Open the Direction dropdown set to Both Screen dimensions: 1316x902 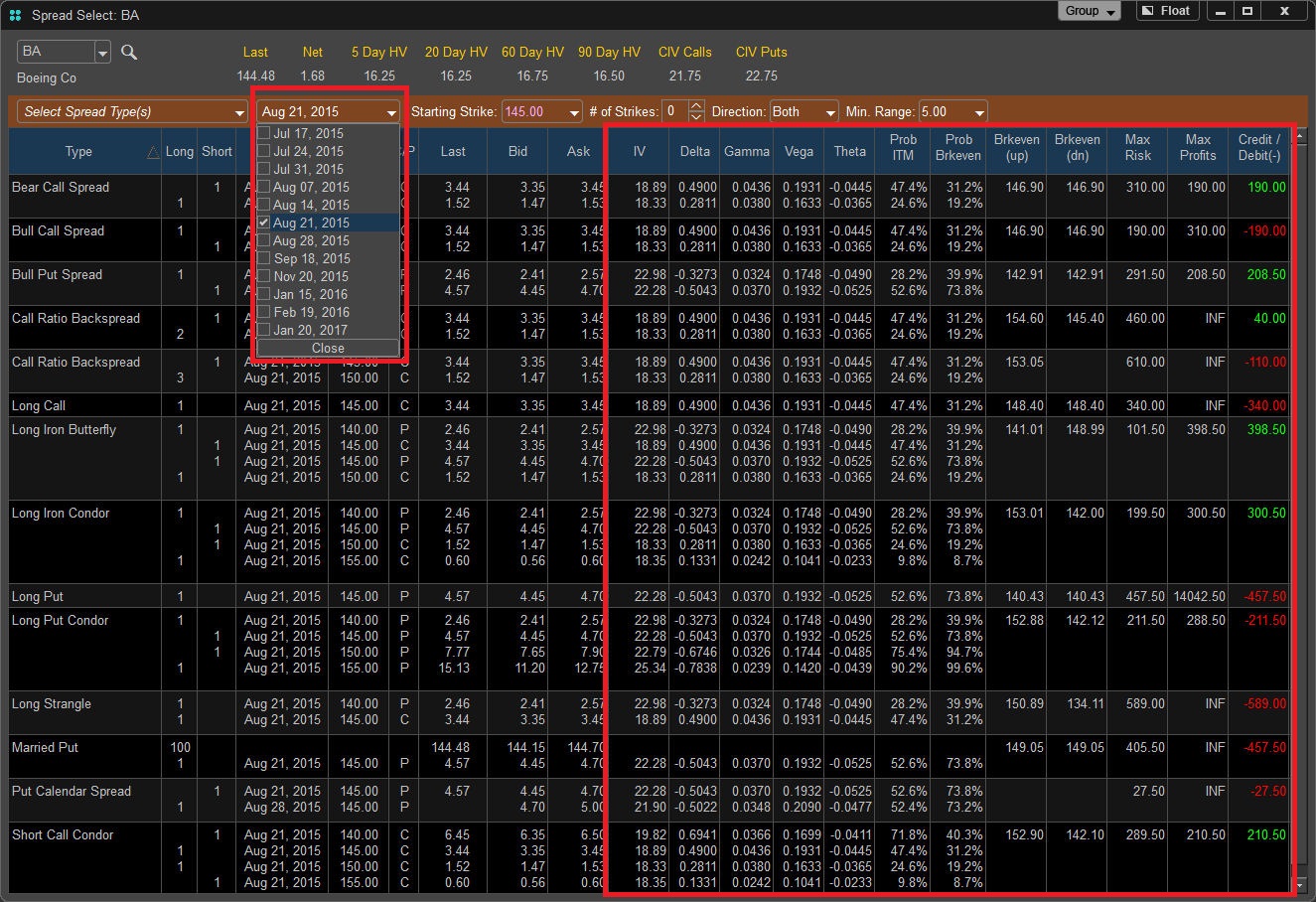click(x=804, y=112)
